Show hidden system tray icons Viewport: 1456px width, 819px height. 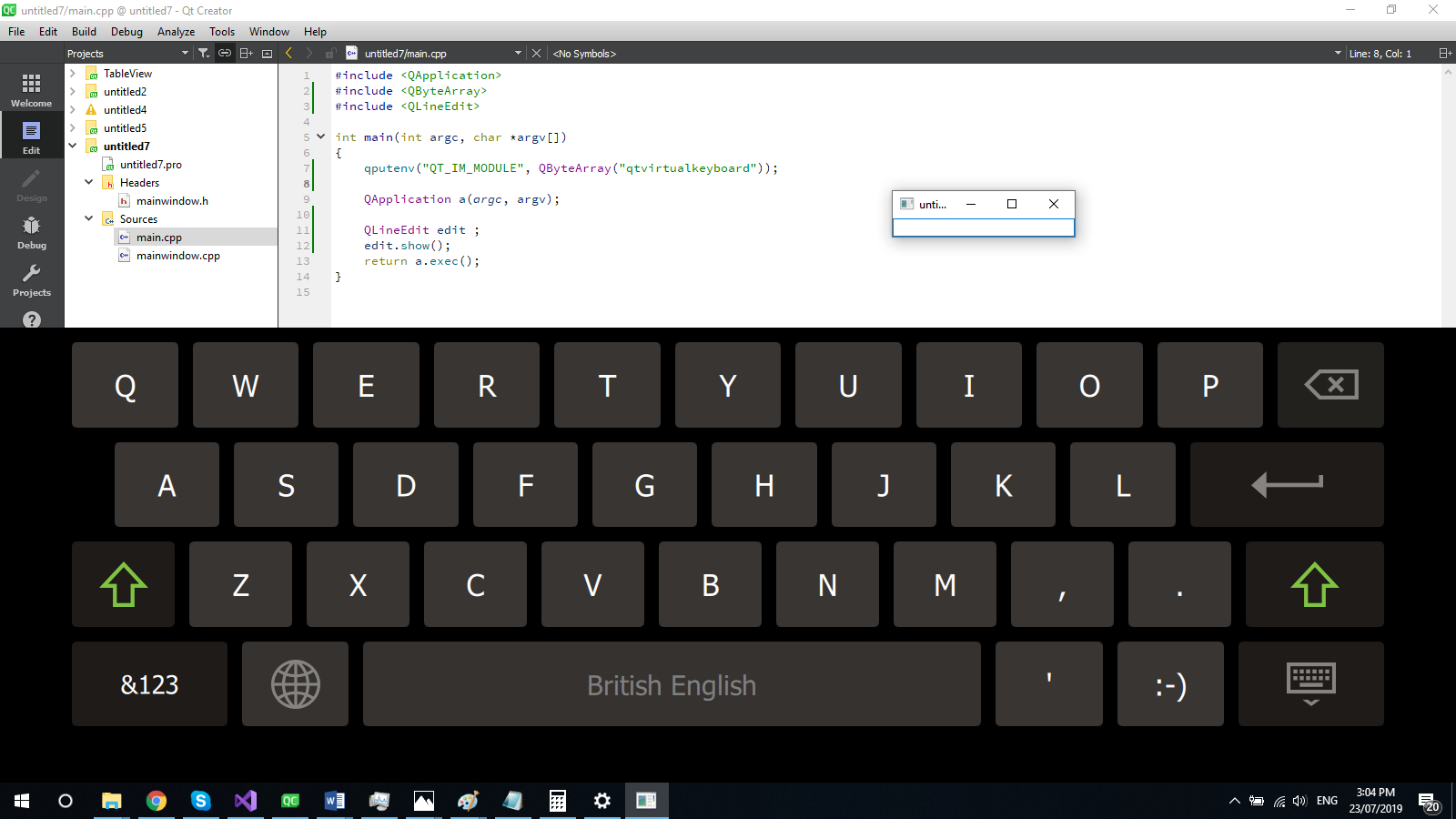click(x=1235, y=801)
